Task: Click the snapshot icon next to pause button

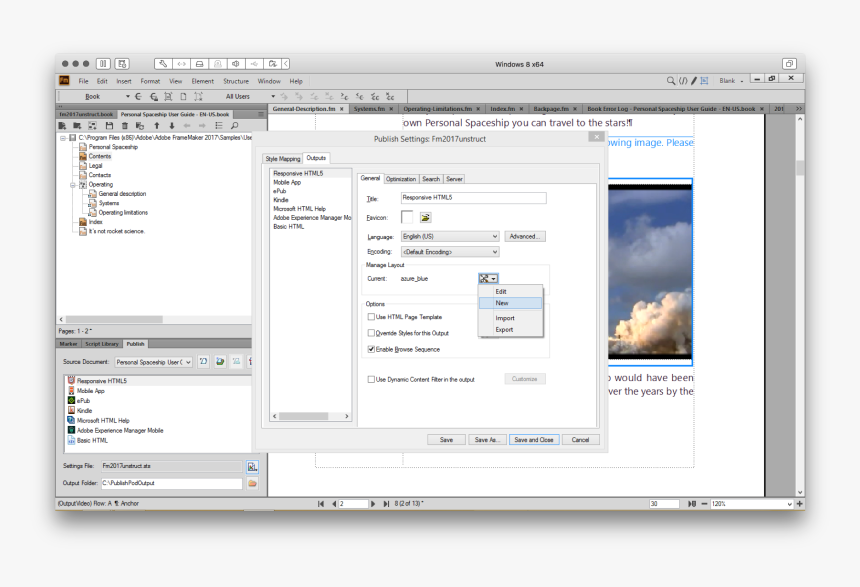Action: [x=122, y=64]
